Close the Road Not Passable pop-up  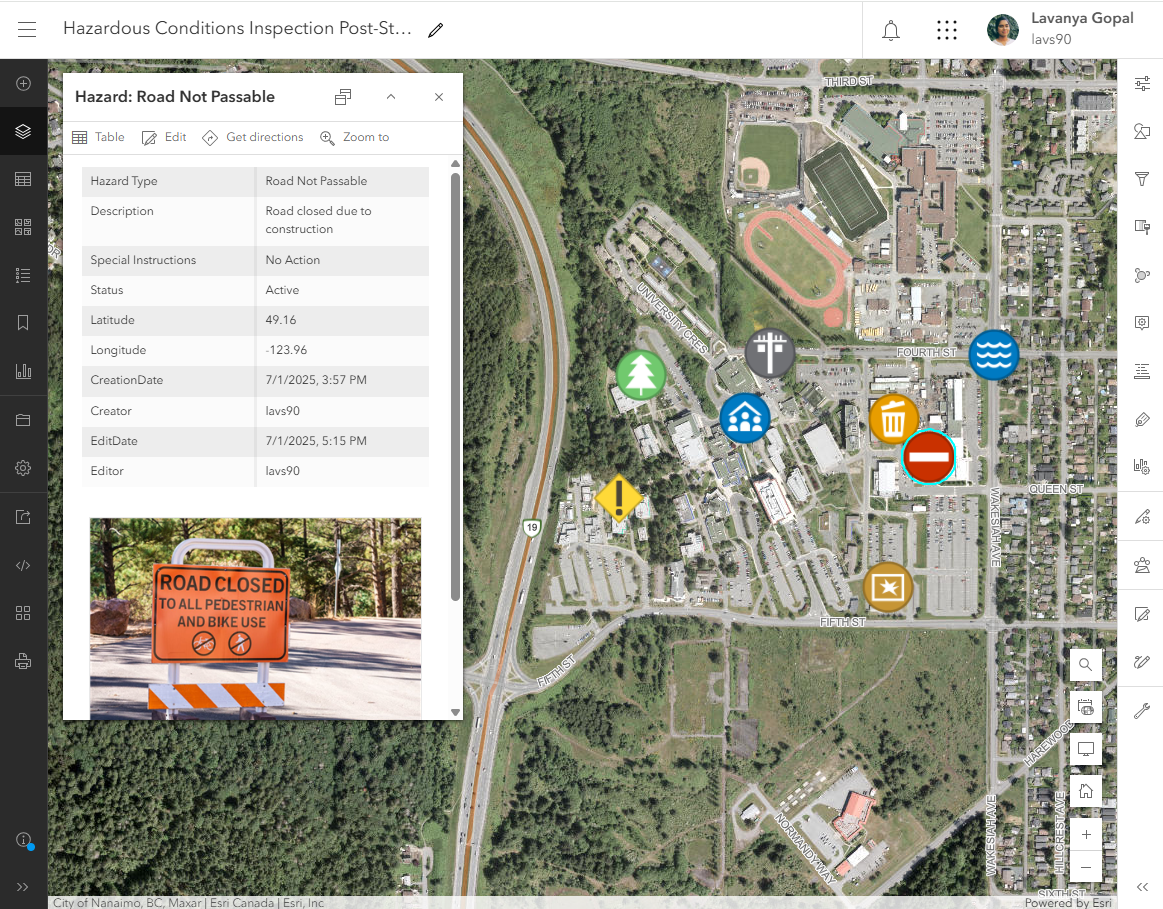(439, 97)
